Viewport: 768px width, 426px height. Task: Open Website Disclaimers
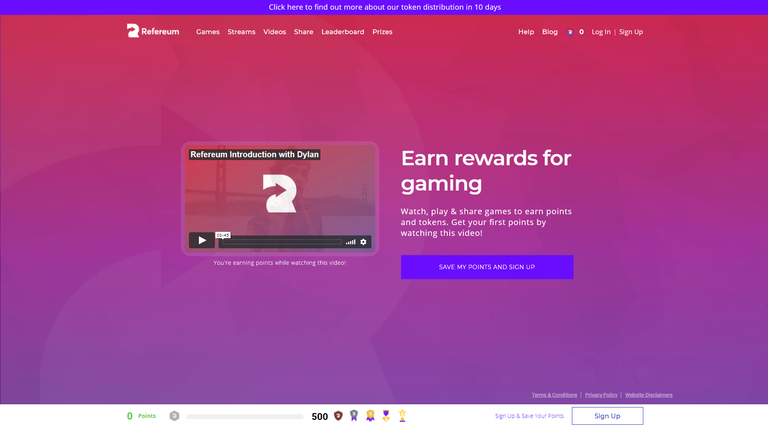coord(648,395)
